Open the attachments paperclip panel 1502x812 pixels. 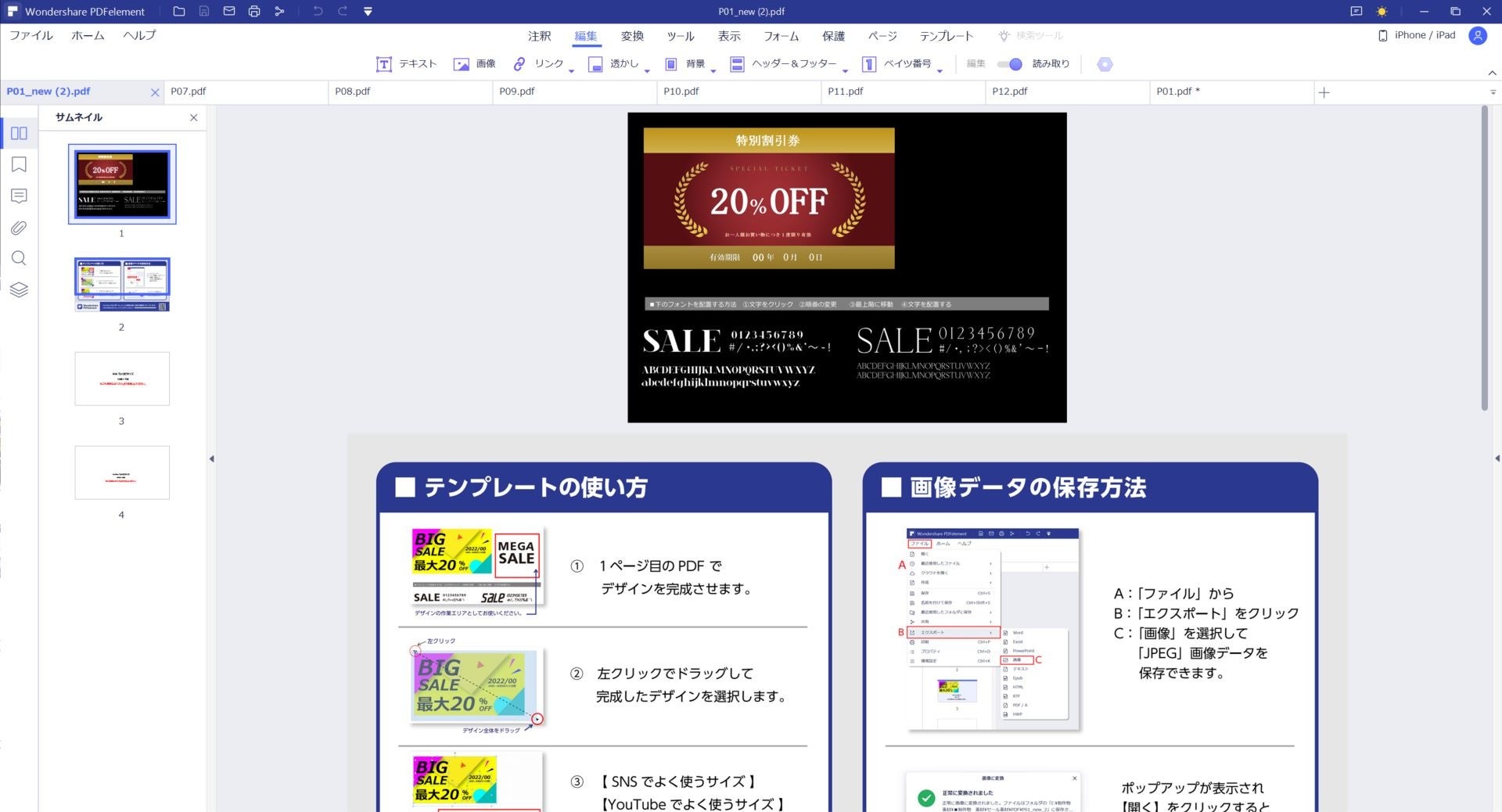coord(19,228)
